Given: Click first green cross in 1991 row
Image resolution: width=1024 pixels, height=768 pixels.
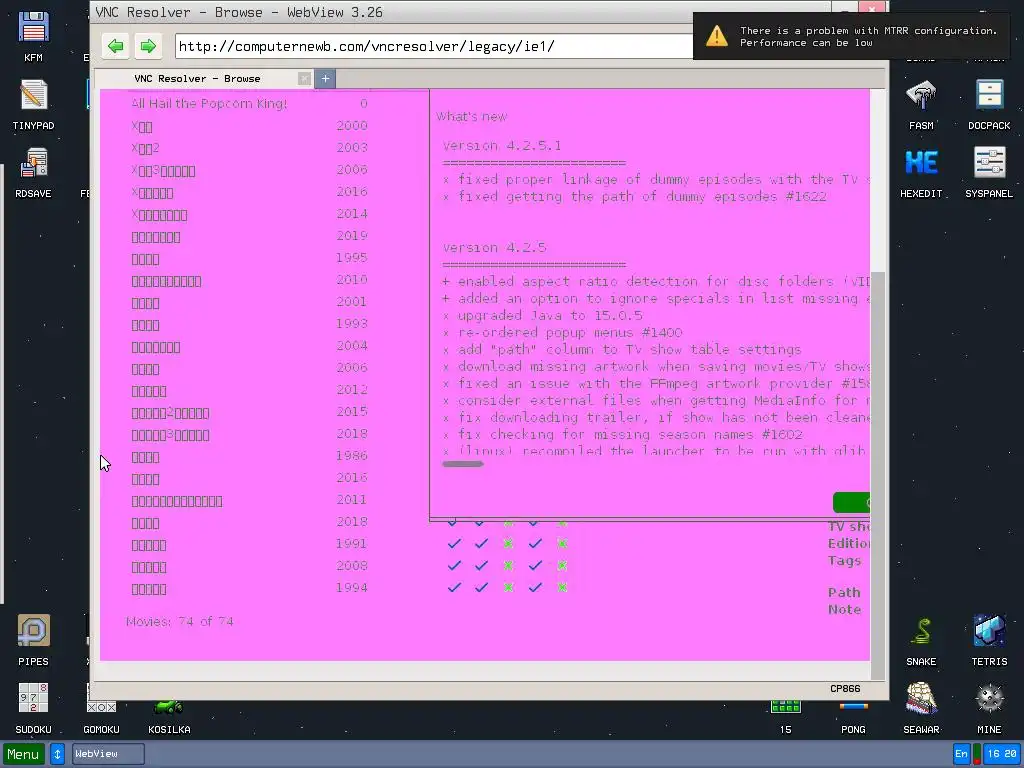Looking at the screenshot, I should pyautogui.click(x=508, y=543).
